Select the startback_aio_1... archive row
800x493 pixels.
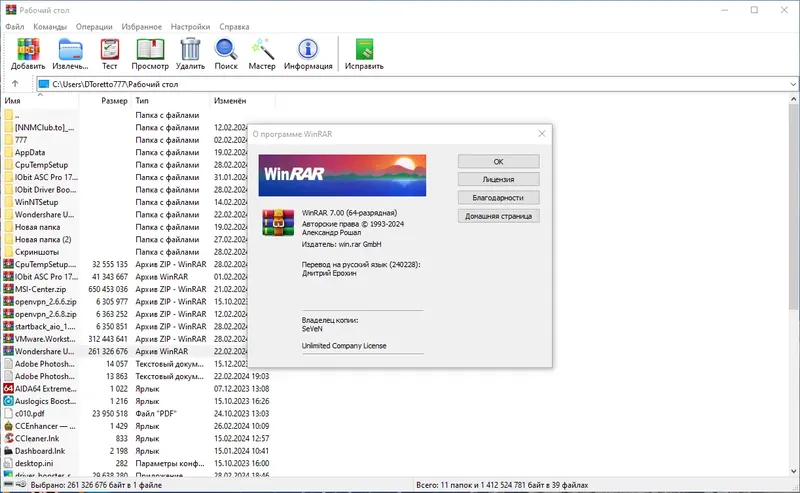click(125, 326)
